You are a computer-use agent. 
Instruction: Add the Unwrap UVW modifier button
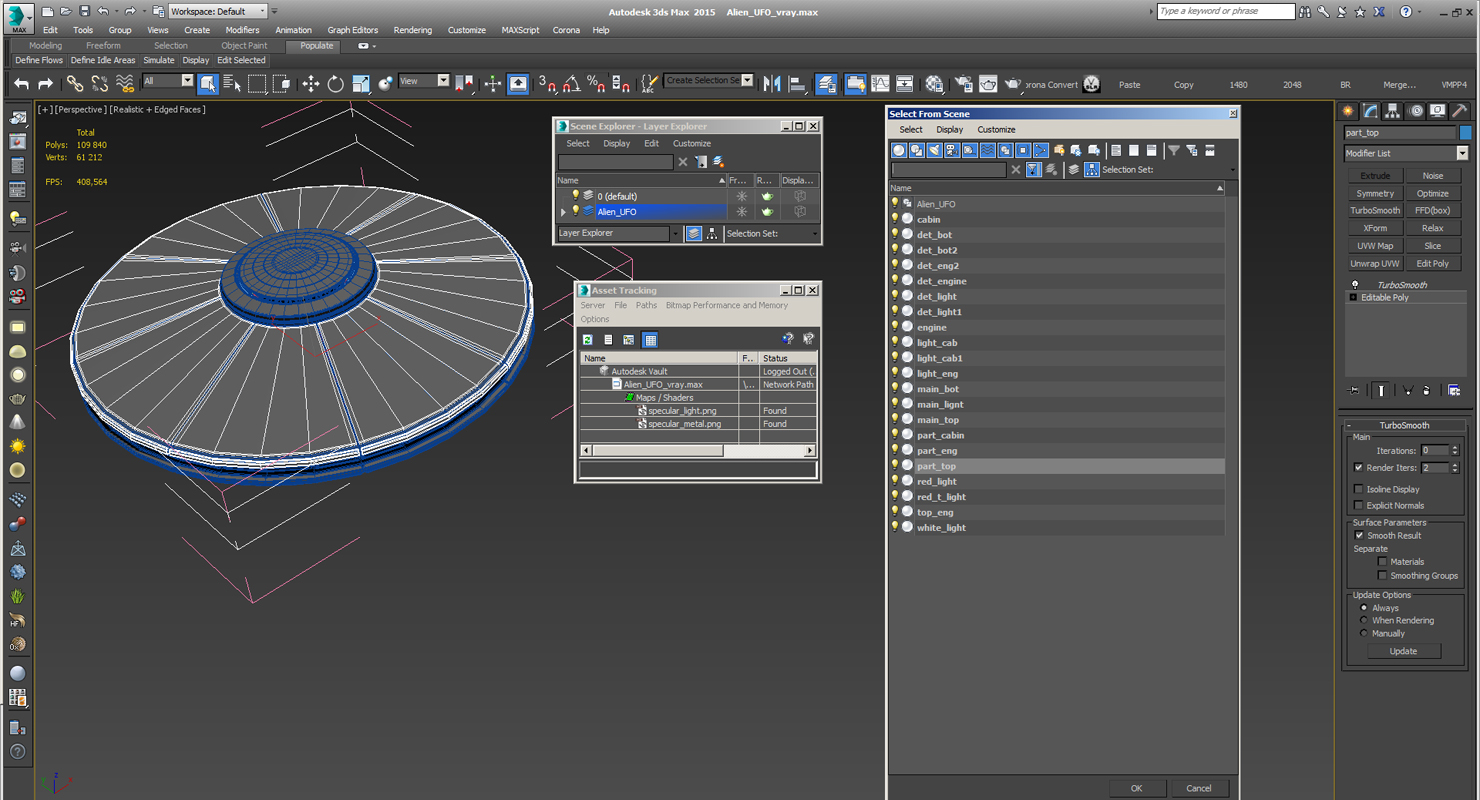click(1375, 263)
